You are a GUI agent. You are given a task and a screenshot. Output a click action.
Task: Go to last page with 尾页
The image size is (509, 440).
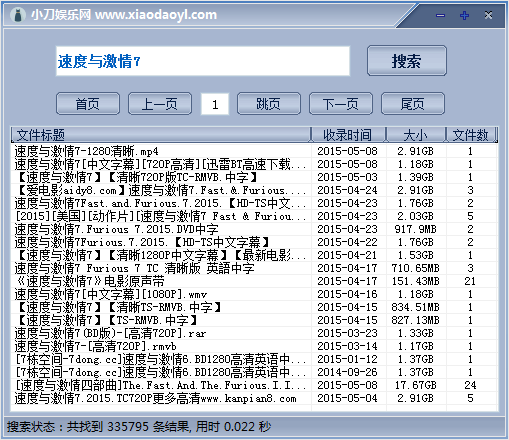(413, 104)
